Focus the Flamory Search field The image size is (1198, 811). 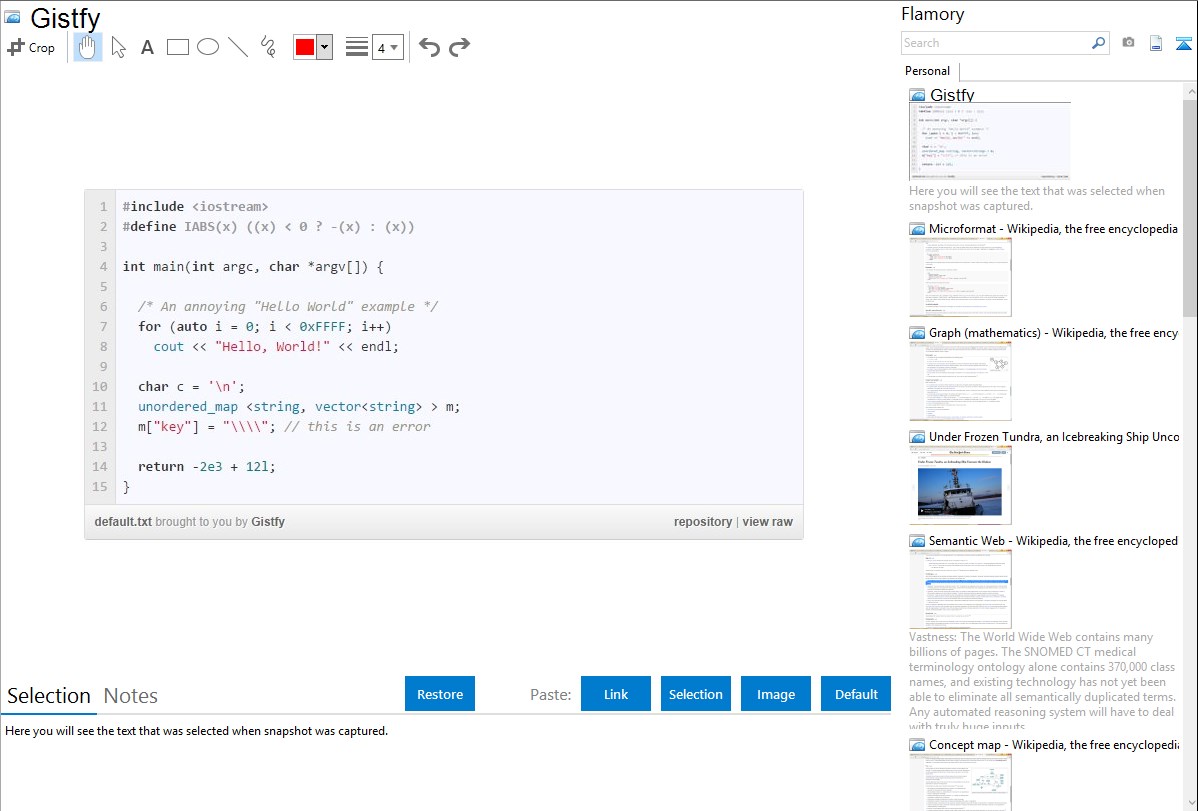point(996,43)
